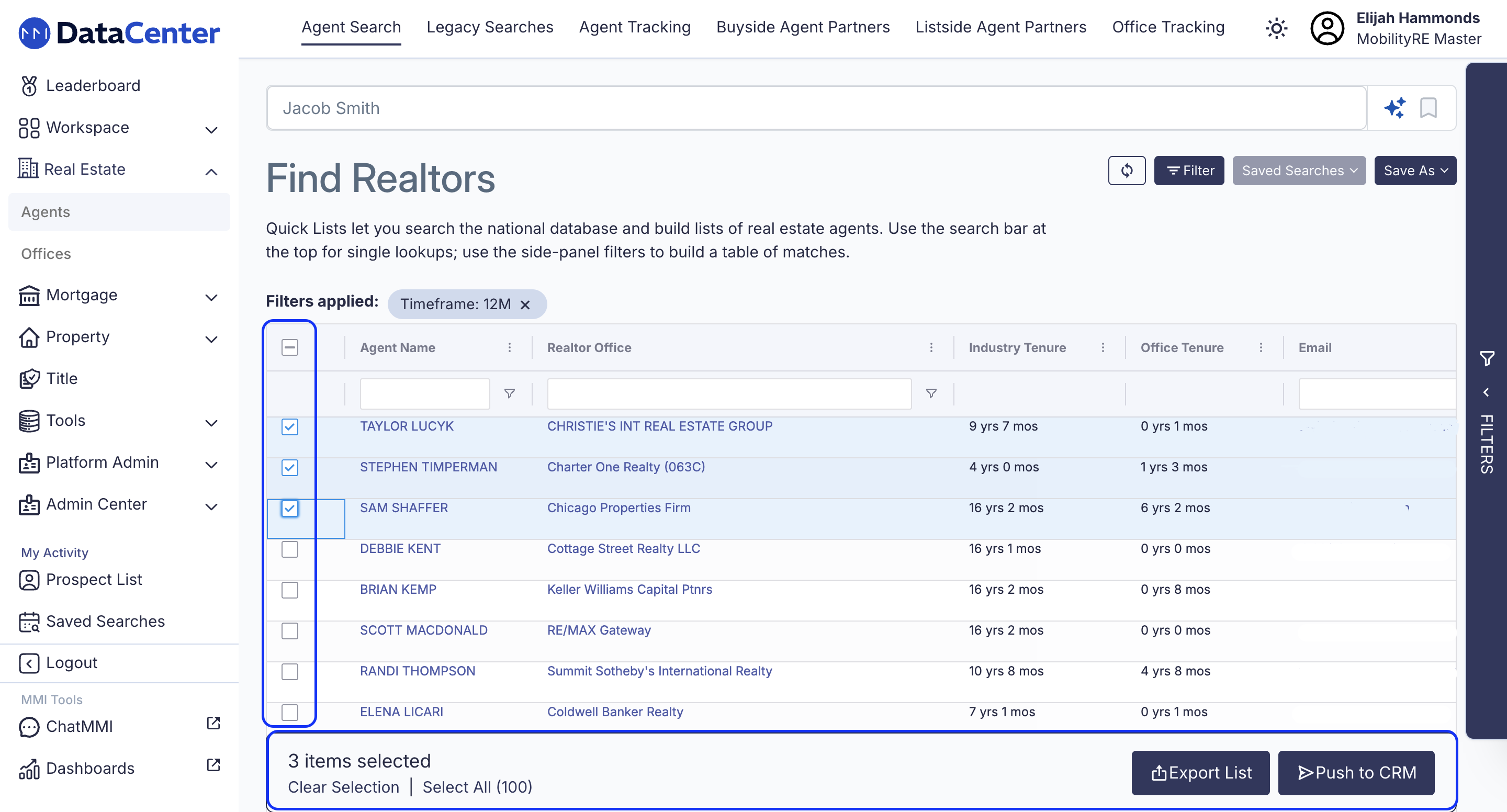Click the DataCenter logo icon
The image size is (1507, 812).
click(35, 33)
